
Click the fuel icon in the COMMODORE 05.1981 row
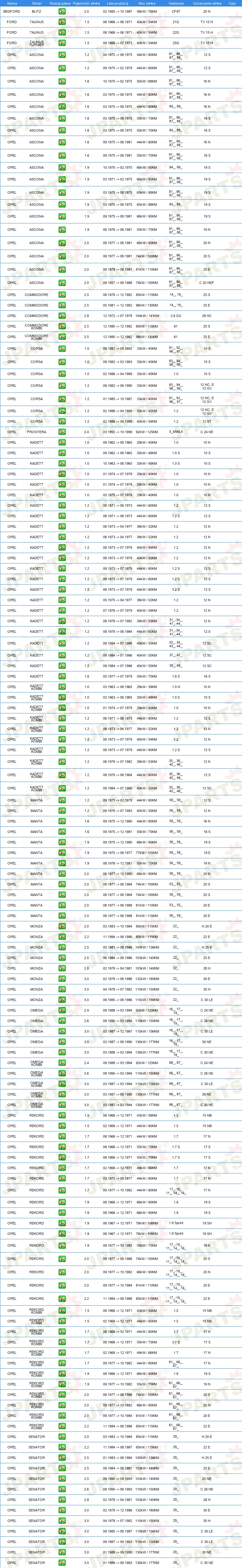[62, 306]
